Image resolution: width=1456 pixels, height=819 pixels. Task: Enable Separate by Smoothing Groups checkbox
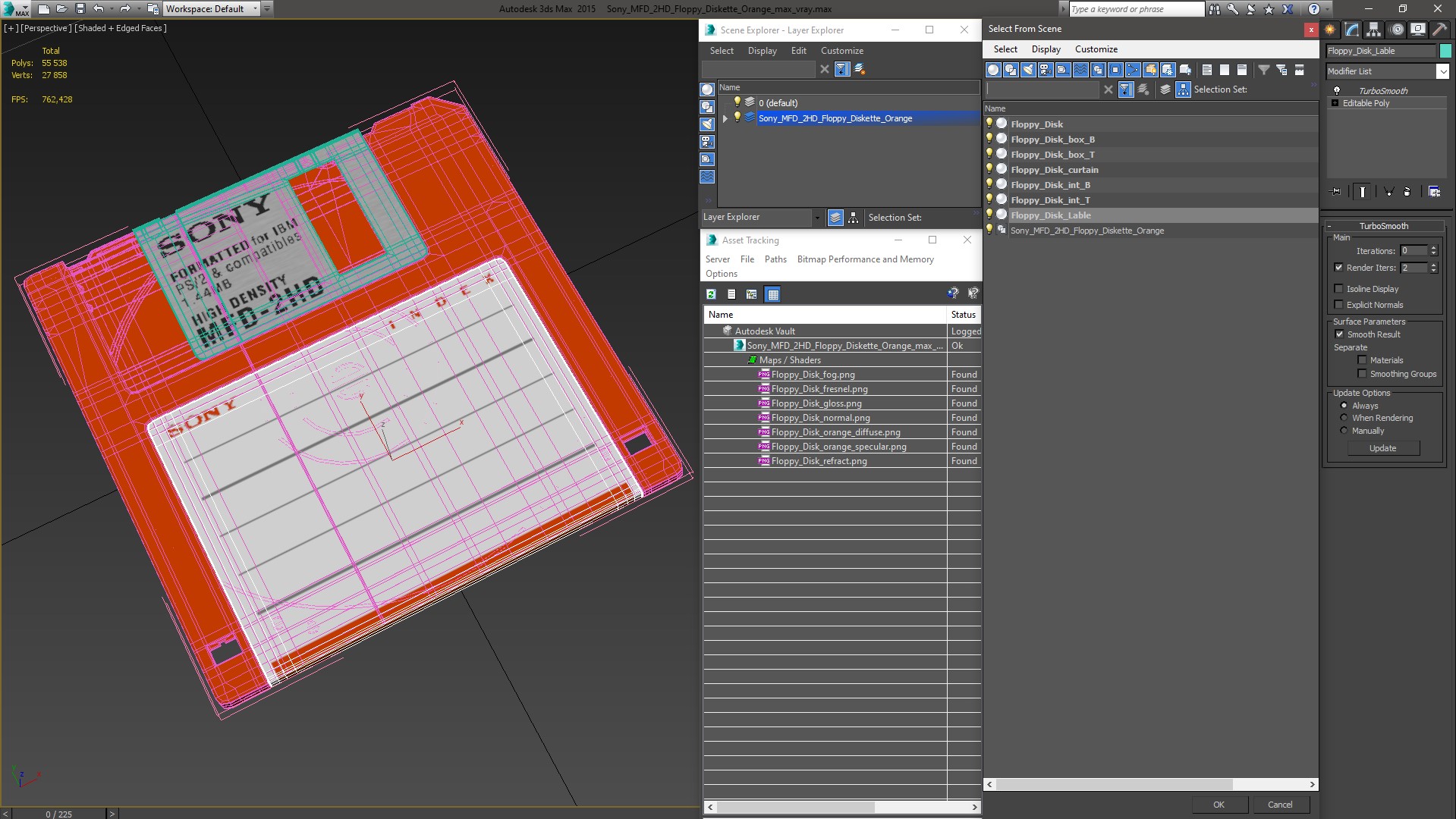pos(1362,374)
